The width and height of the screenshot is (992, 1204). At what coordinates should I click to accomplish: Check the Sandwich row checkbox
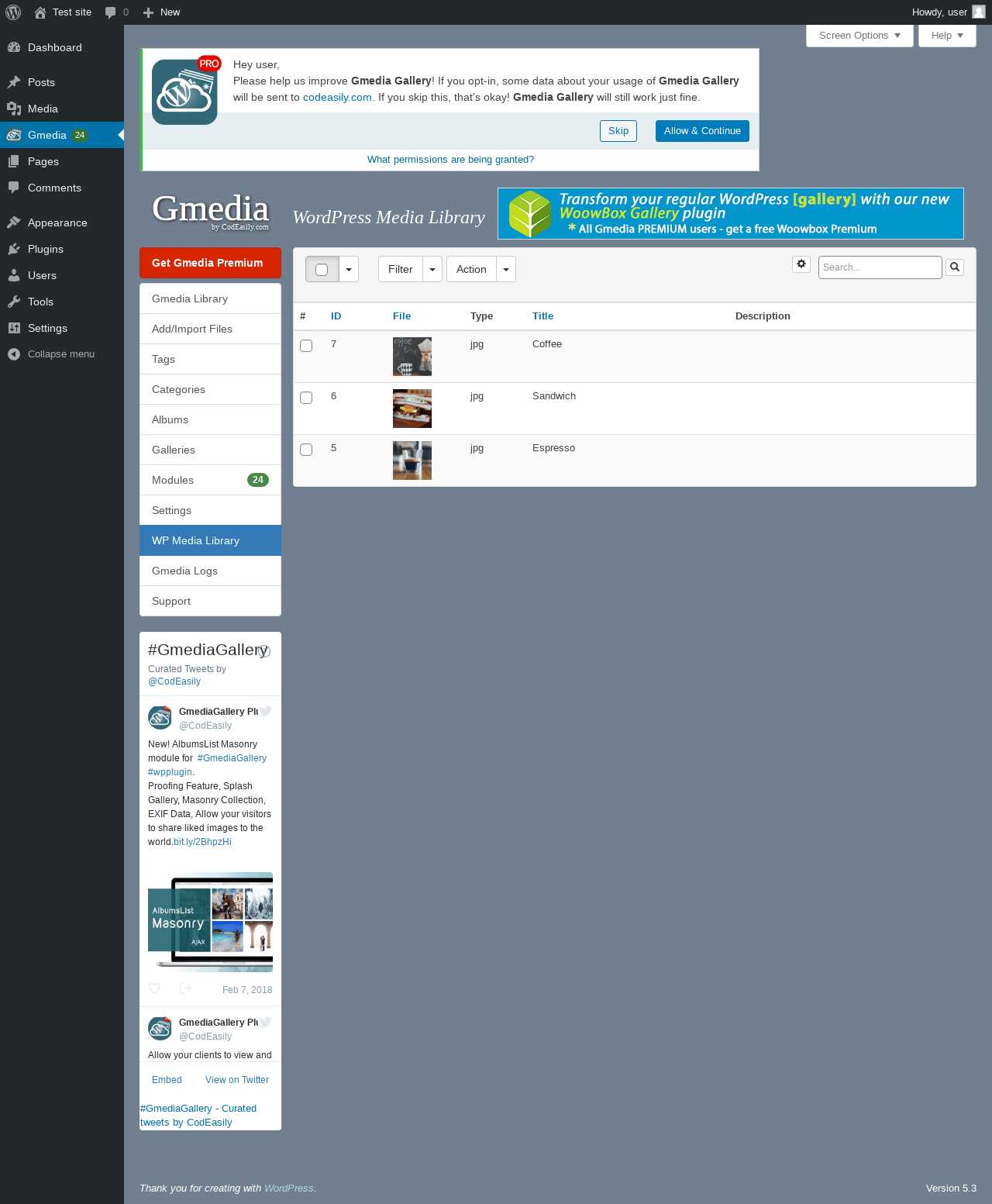(306, 398)
